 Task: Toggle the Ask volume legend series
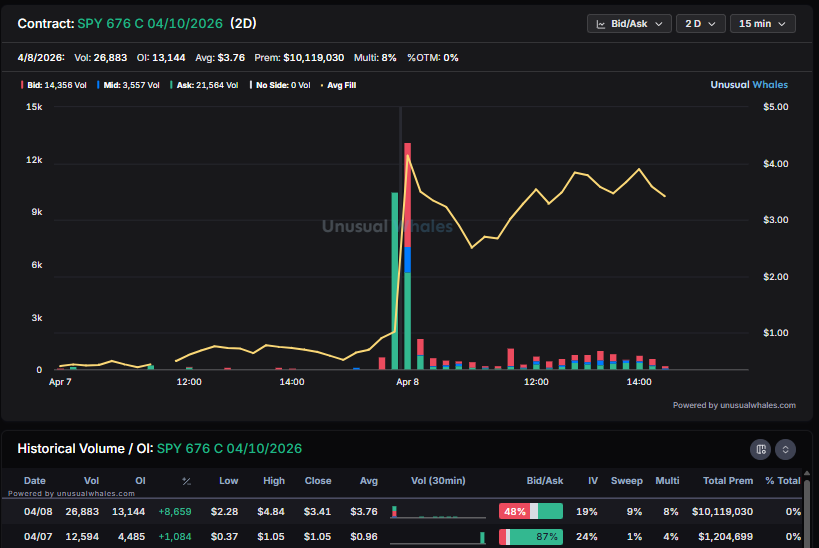pos(207,85)
